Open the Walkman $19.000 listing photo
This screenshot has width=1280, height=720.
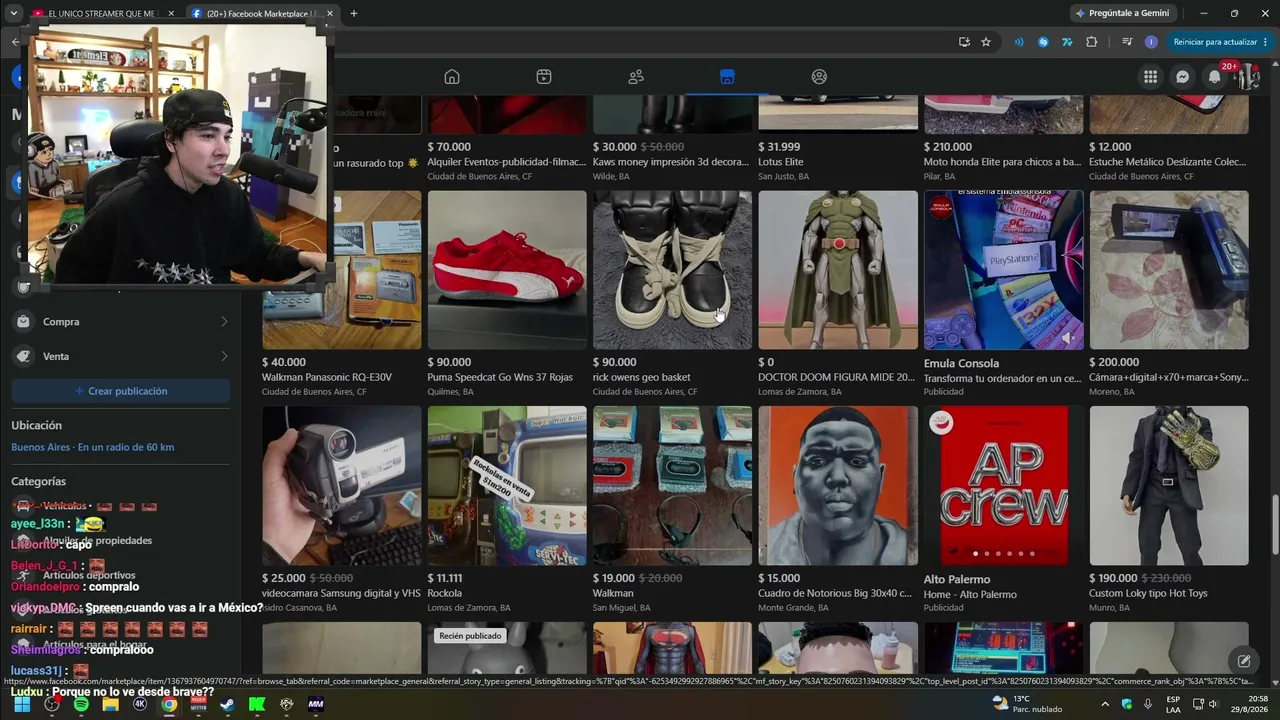pos(672,486)
